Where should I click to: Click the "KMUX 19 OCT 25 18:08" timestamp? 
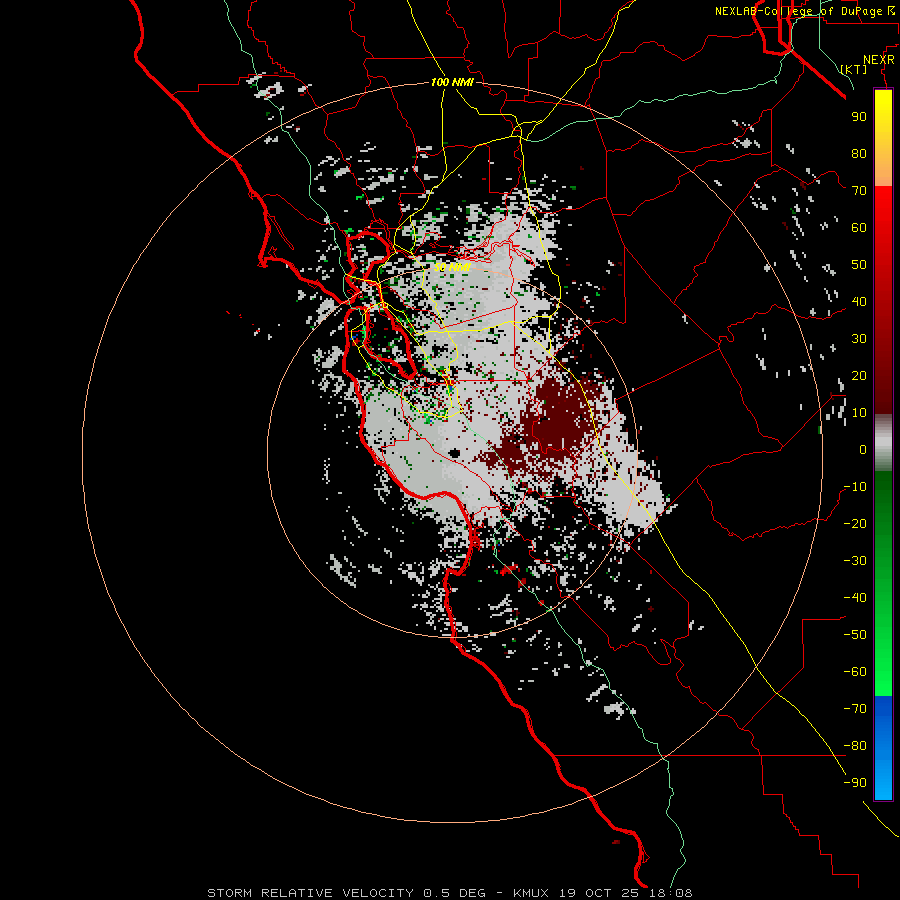pyautogui.click(x=603, y=893)
